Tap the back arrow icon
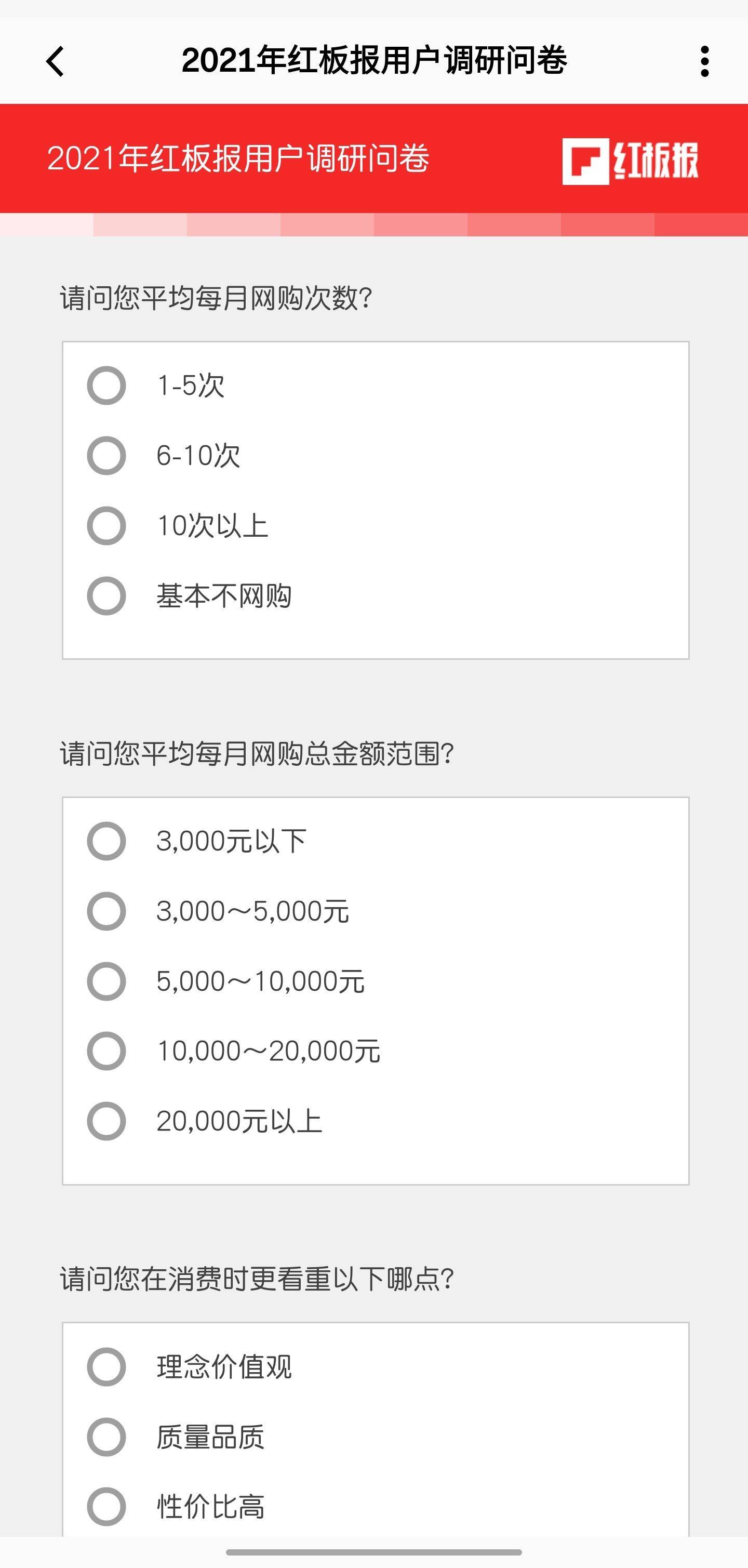 [x=56, y=61]
